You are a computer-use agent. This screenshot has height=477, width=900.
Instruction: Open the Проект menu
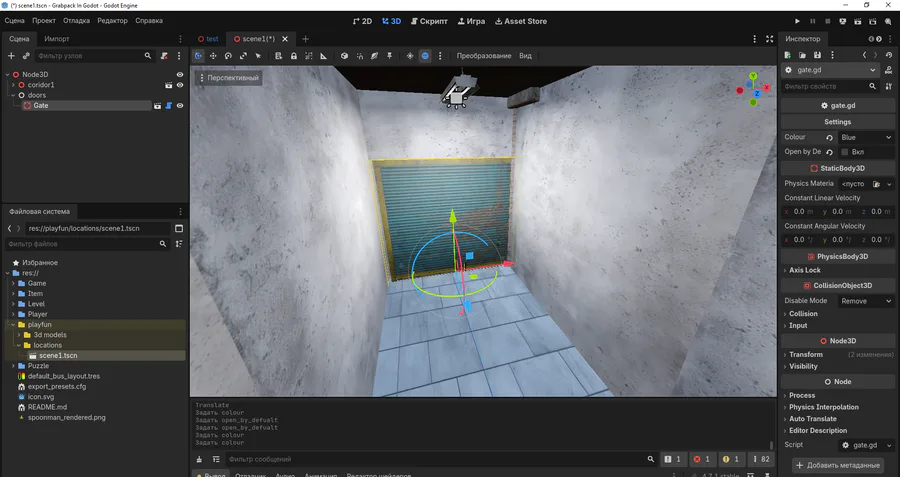[44, 21]
